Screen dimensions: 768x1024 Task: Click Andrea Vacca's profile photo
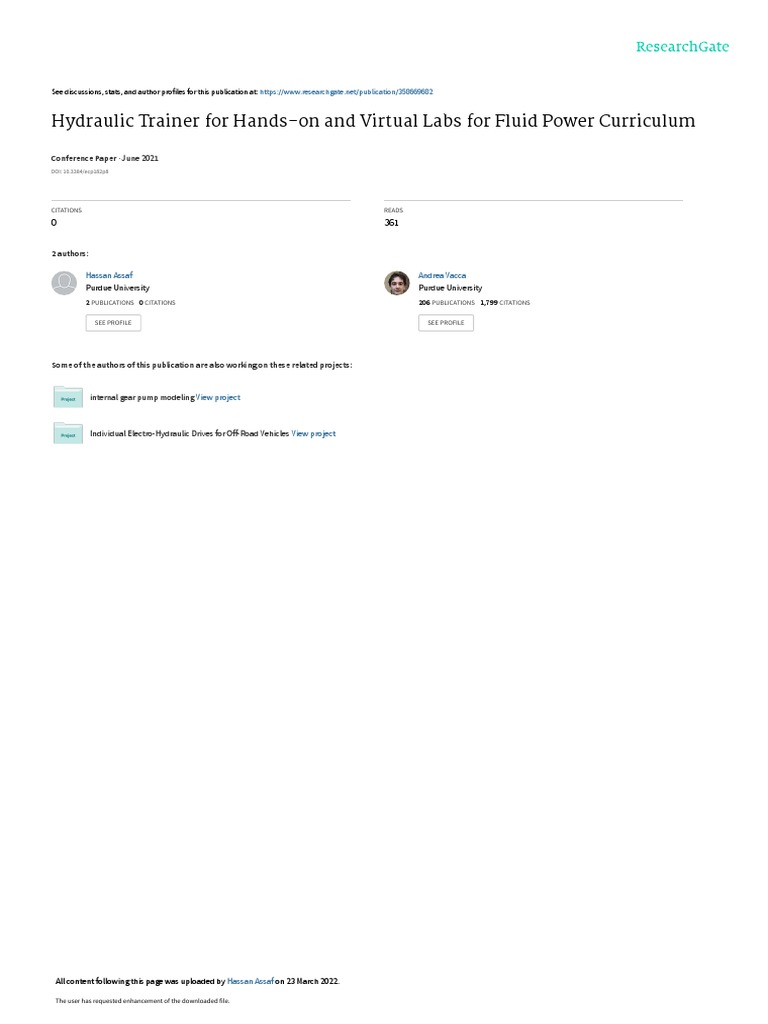(396, 283)
